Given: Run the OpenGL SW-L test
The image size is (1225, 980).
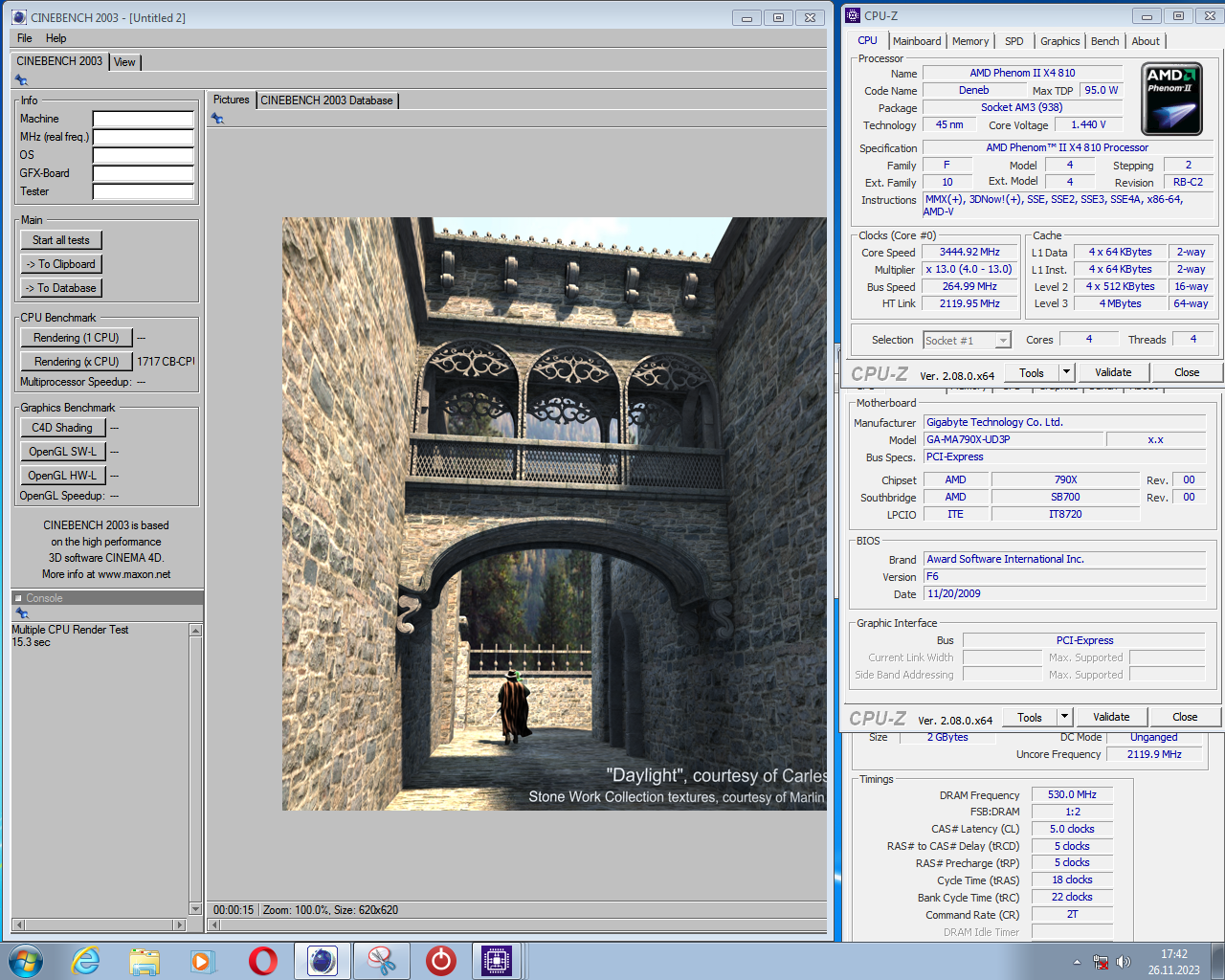Looking at the screenshot, I should 62,452.
